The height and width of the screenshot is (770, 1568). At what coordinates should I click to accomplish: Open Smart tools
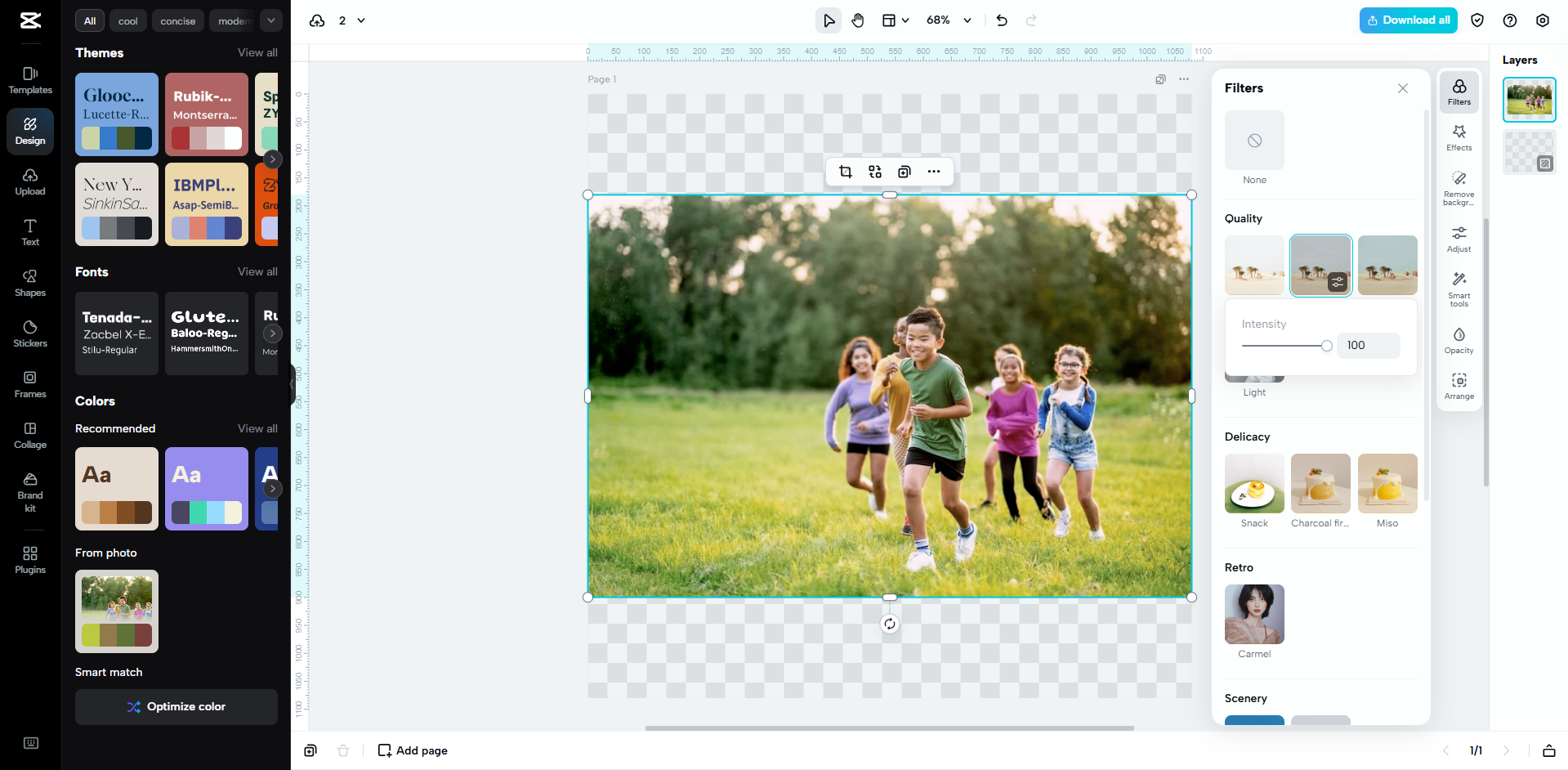[1459, 289]
